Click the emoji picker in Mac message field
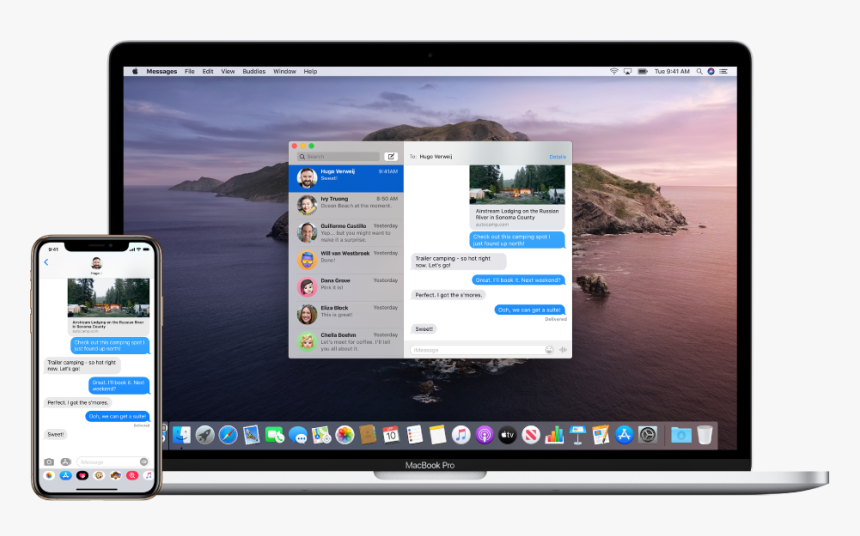Screen dimensions: 860x536 point(549,349)
